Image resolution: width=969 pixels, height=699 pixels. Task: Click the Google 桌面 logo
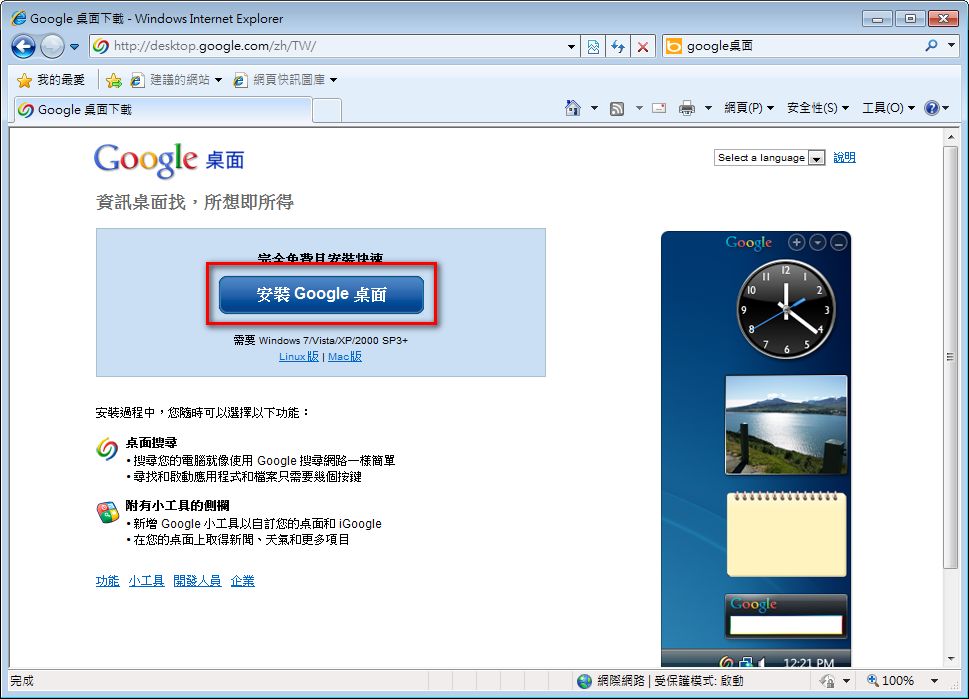tap(169, 159)
